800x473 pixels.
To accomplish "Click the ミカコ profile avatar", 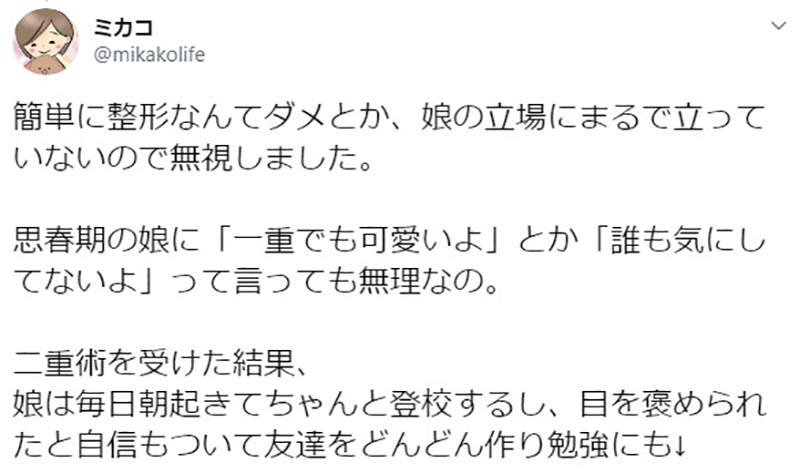I will click(44, 41).
